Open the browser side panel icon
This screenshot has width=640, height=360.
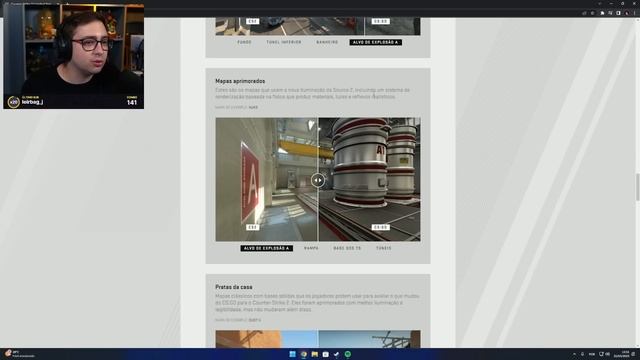click(618, 13)
